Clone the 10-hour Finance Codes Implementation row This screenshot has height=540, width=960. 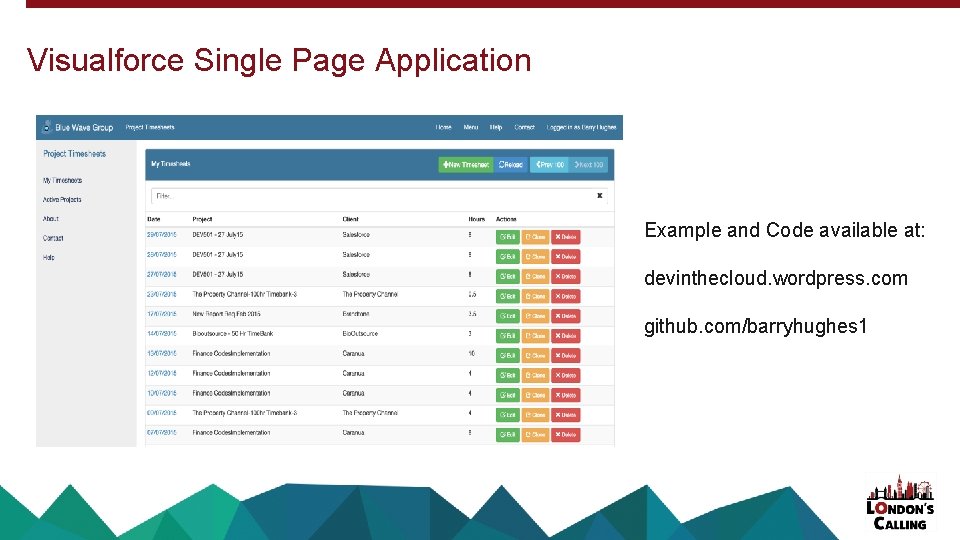535,356
